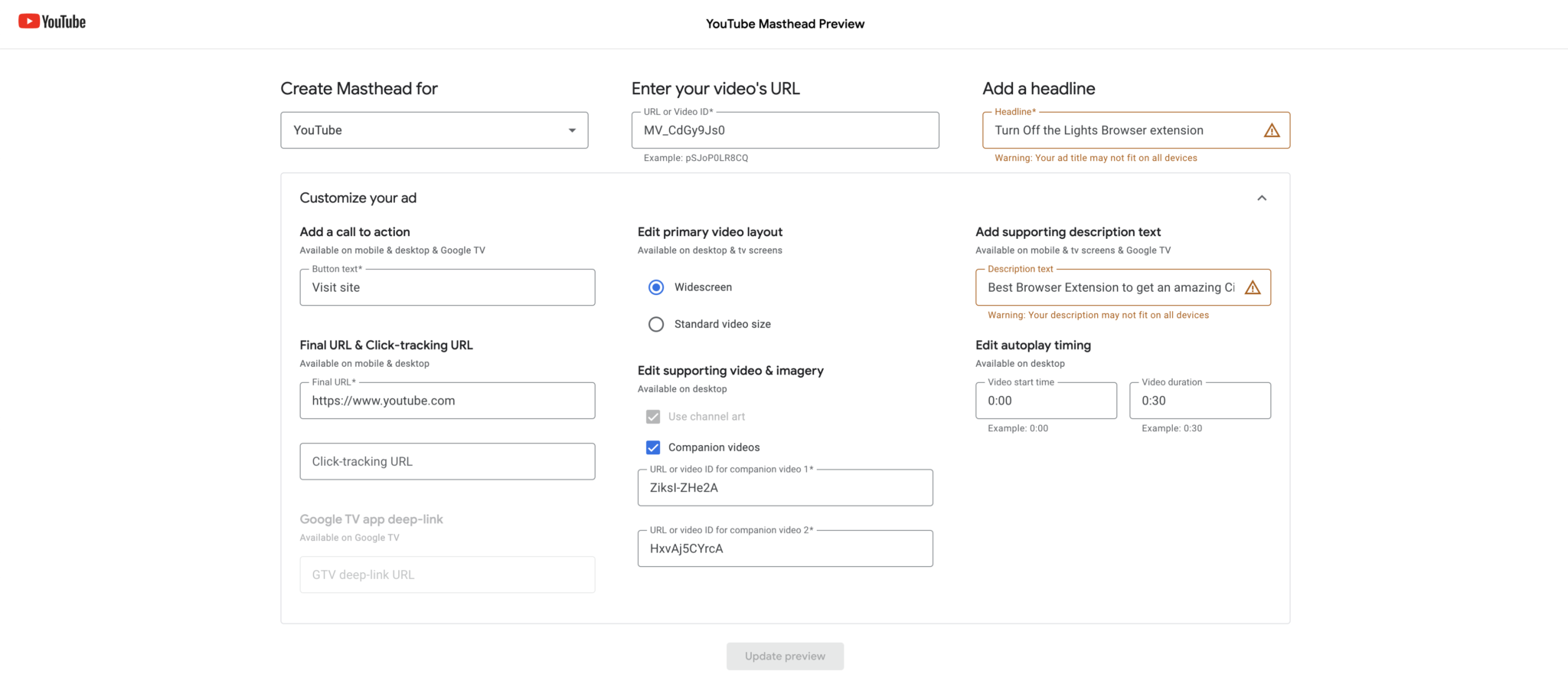The height and width of the screenshot is (681, 1568).
Task: Click the headline field warning triangle icon
Action: point(1271,131)
